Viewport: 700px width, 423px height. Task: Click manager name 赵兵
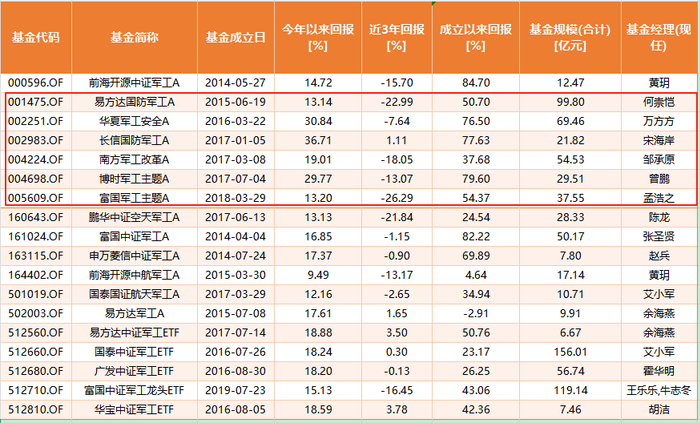(658, 256)
